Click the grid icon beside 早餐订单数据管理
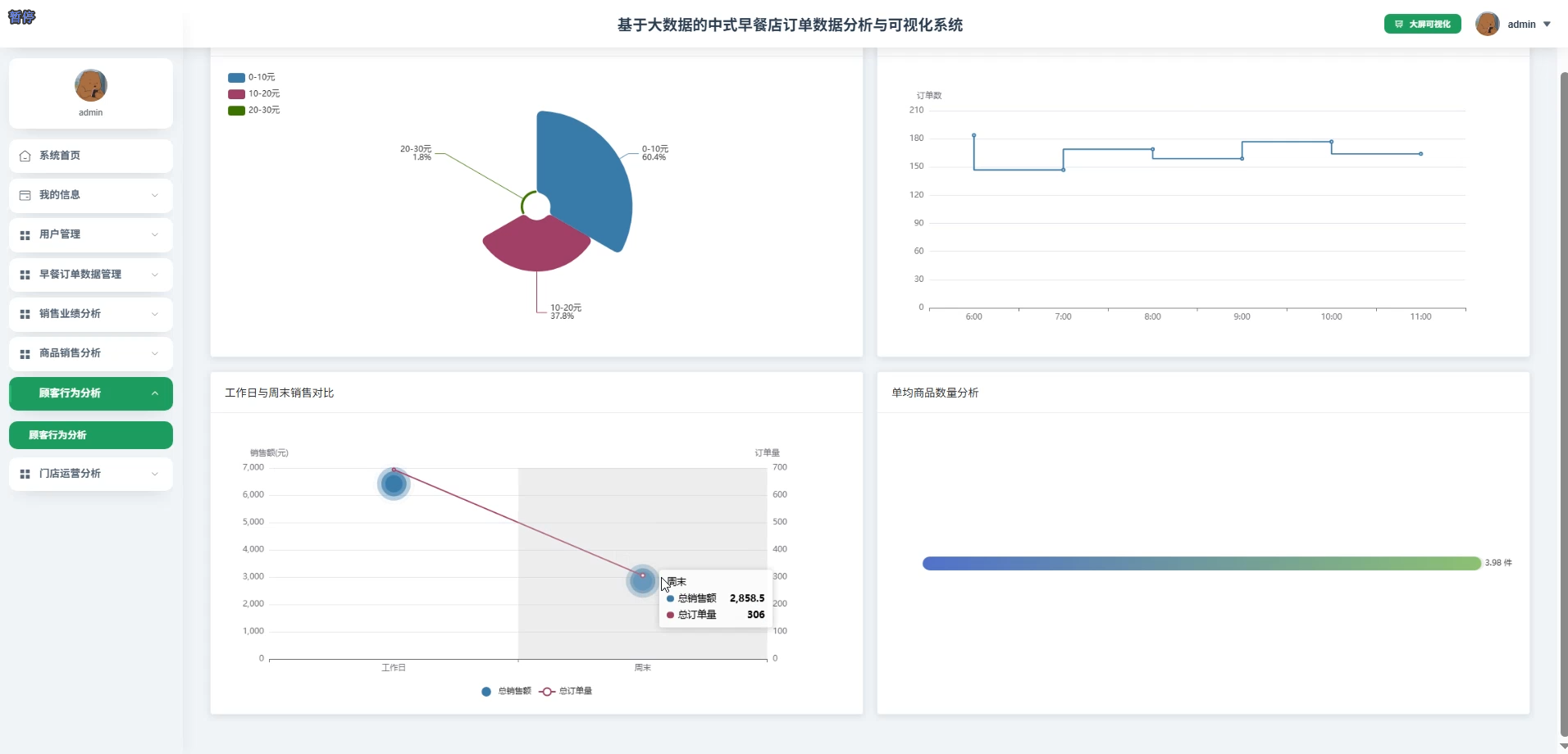Viewport: 1568px width, 754px height. pos(25,275)
